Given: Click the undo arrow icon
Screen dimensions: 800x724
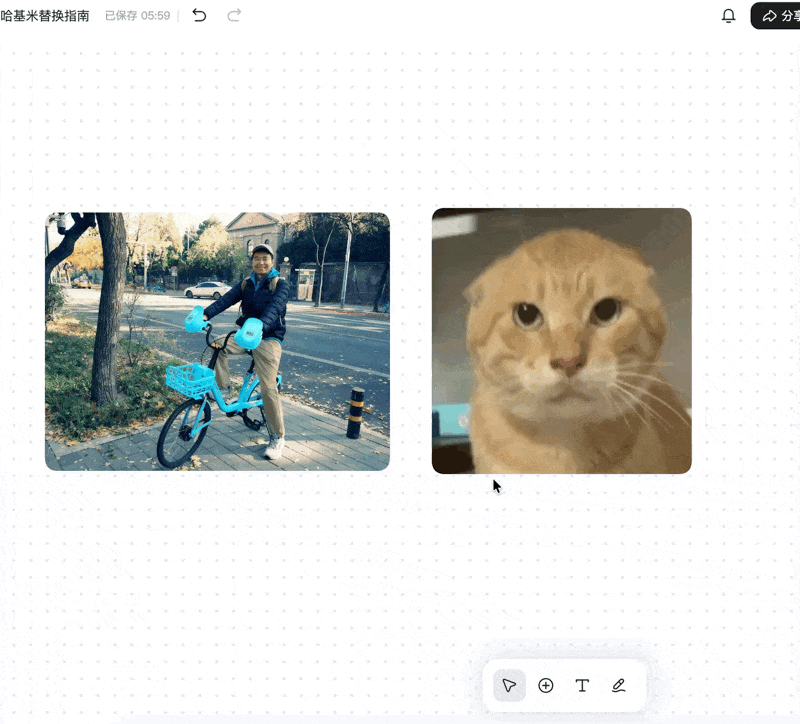Looking at the screenshot, I should coord(199,15).
